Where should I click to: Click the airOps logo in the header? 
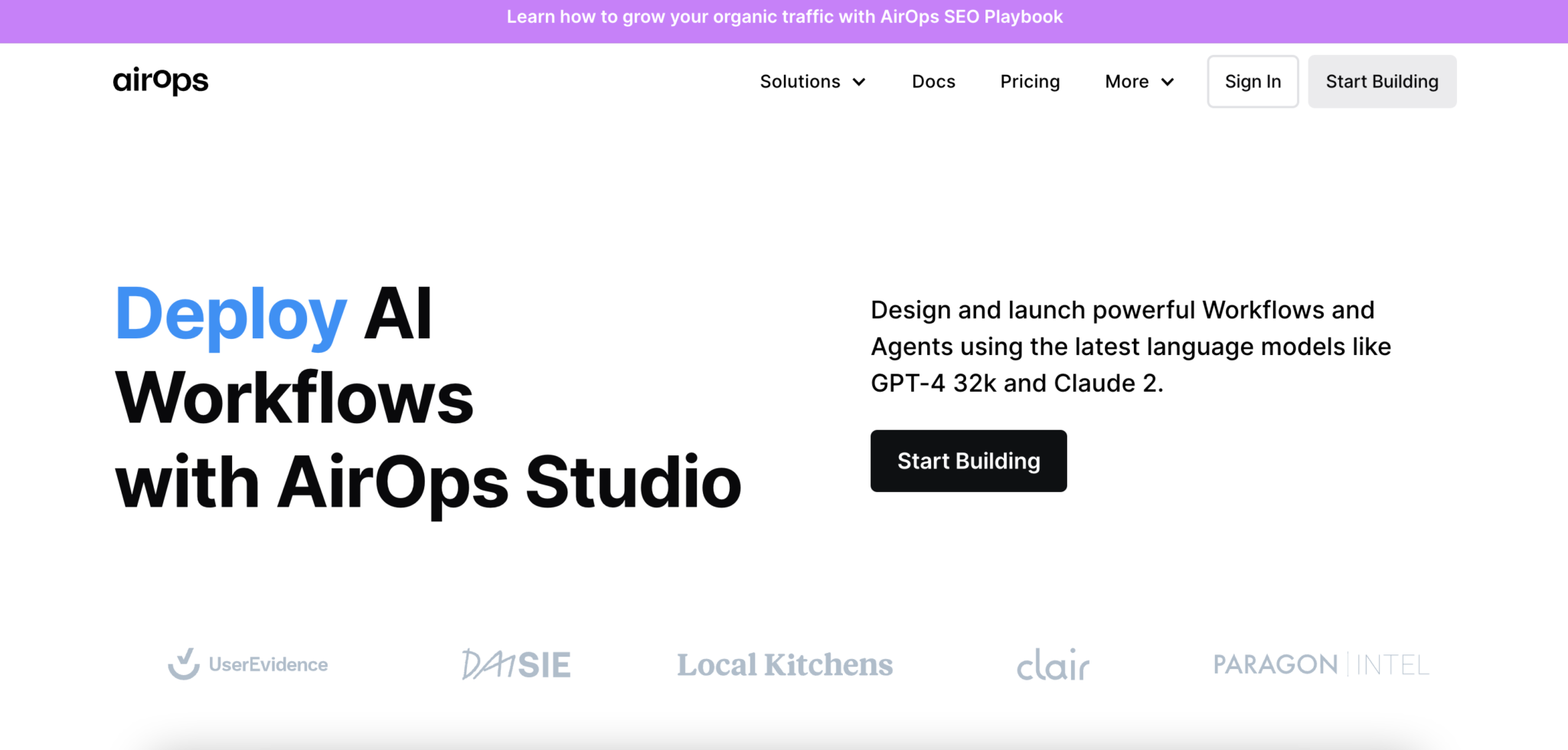tap(161, 80)
